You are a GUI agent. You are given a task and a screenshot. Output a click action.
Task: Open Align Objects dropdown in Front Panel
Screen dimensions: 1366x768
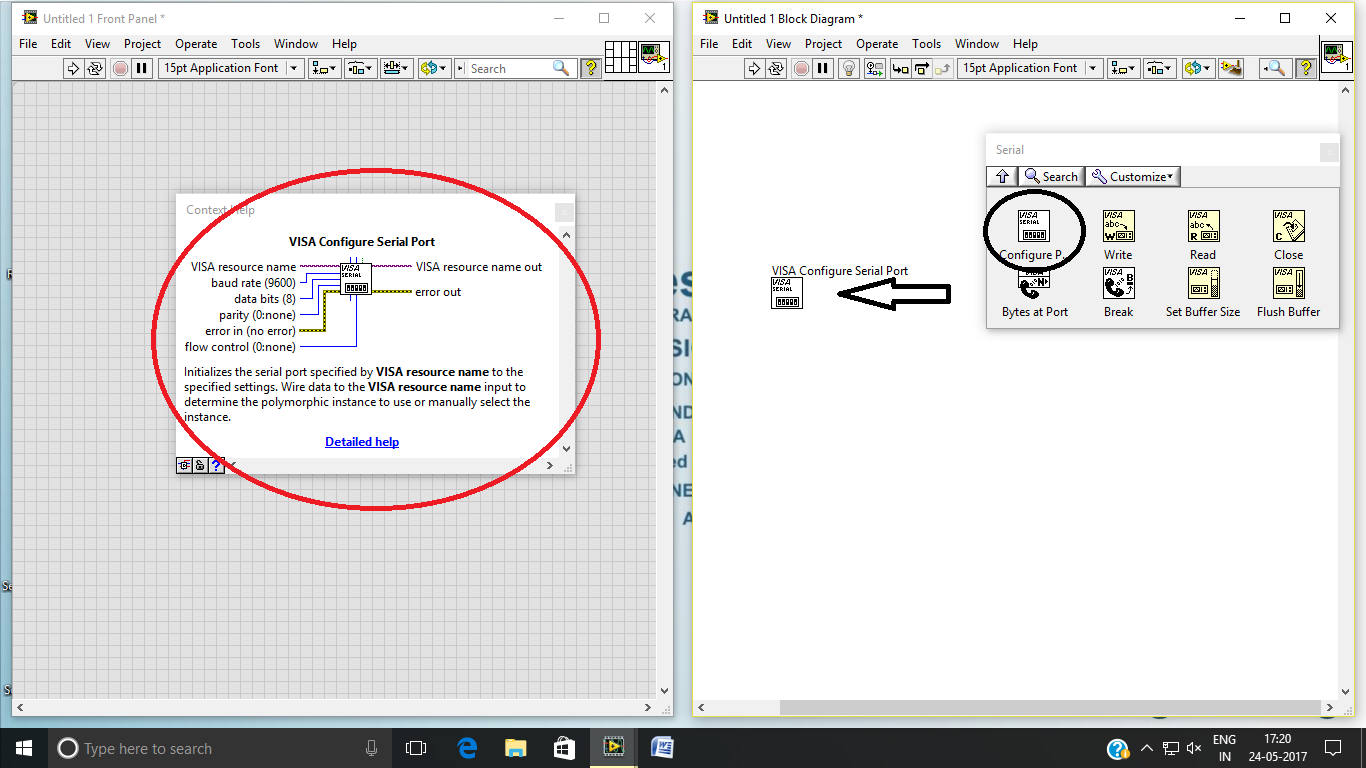324,68
